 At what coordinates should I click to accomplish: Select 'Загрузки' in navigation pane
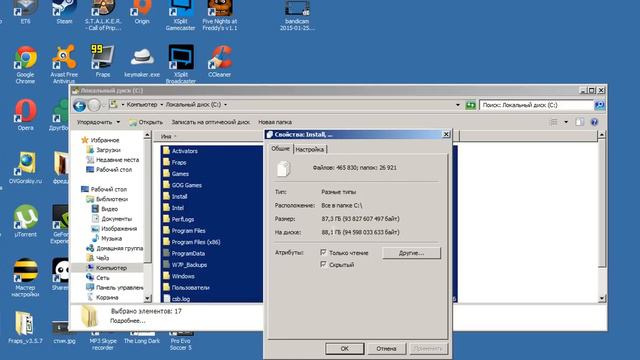[108, 150]
